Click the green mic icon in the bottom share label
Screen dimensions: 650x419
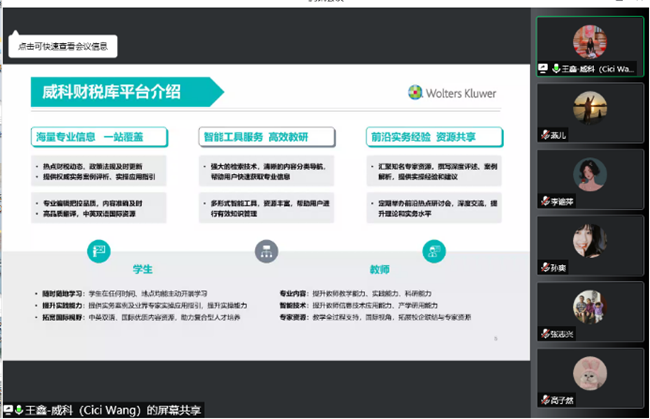19,410
